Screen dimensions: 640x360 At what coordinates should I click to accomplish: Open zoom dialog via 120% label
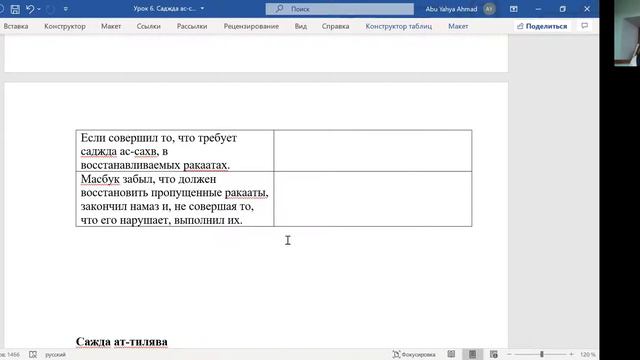click(x=587, y=355)
